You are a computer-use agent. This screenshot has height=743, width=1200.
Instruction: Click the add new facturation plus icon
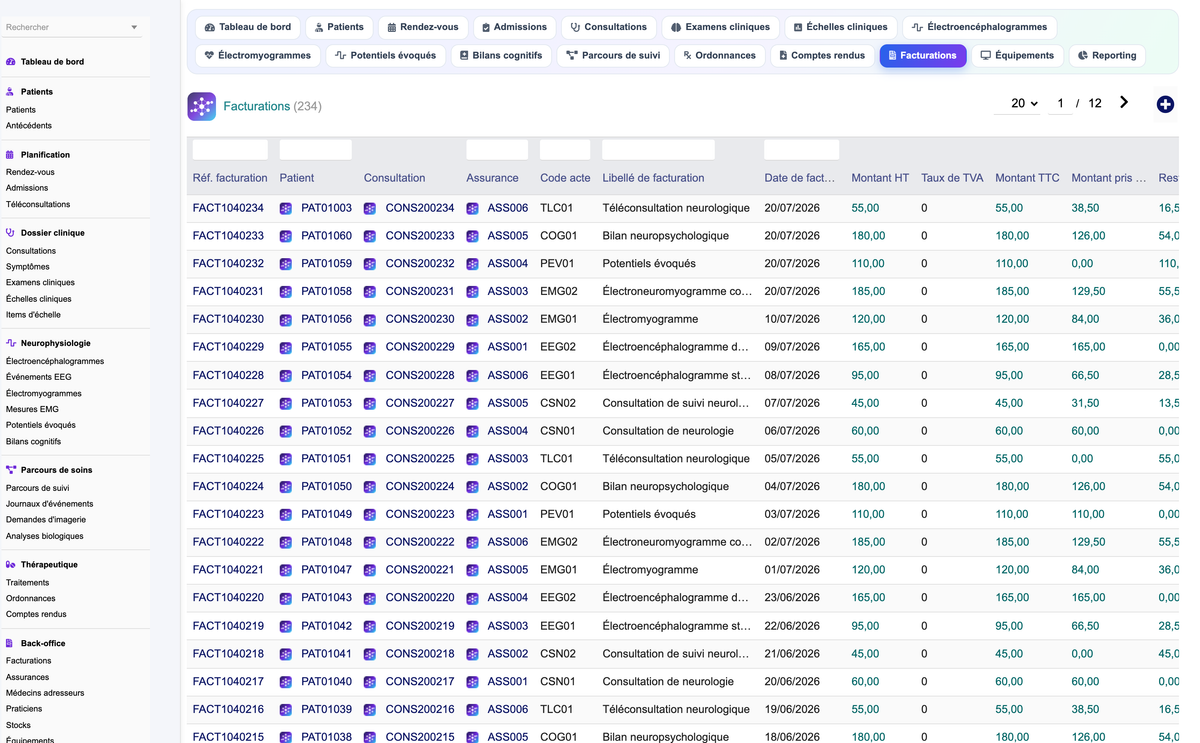click(x=1165, y=104)
